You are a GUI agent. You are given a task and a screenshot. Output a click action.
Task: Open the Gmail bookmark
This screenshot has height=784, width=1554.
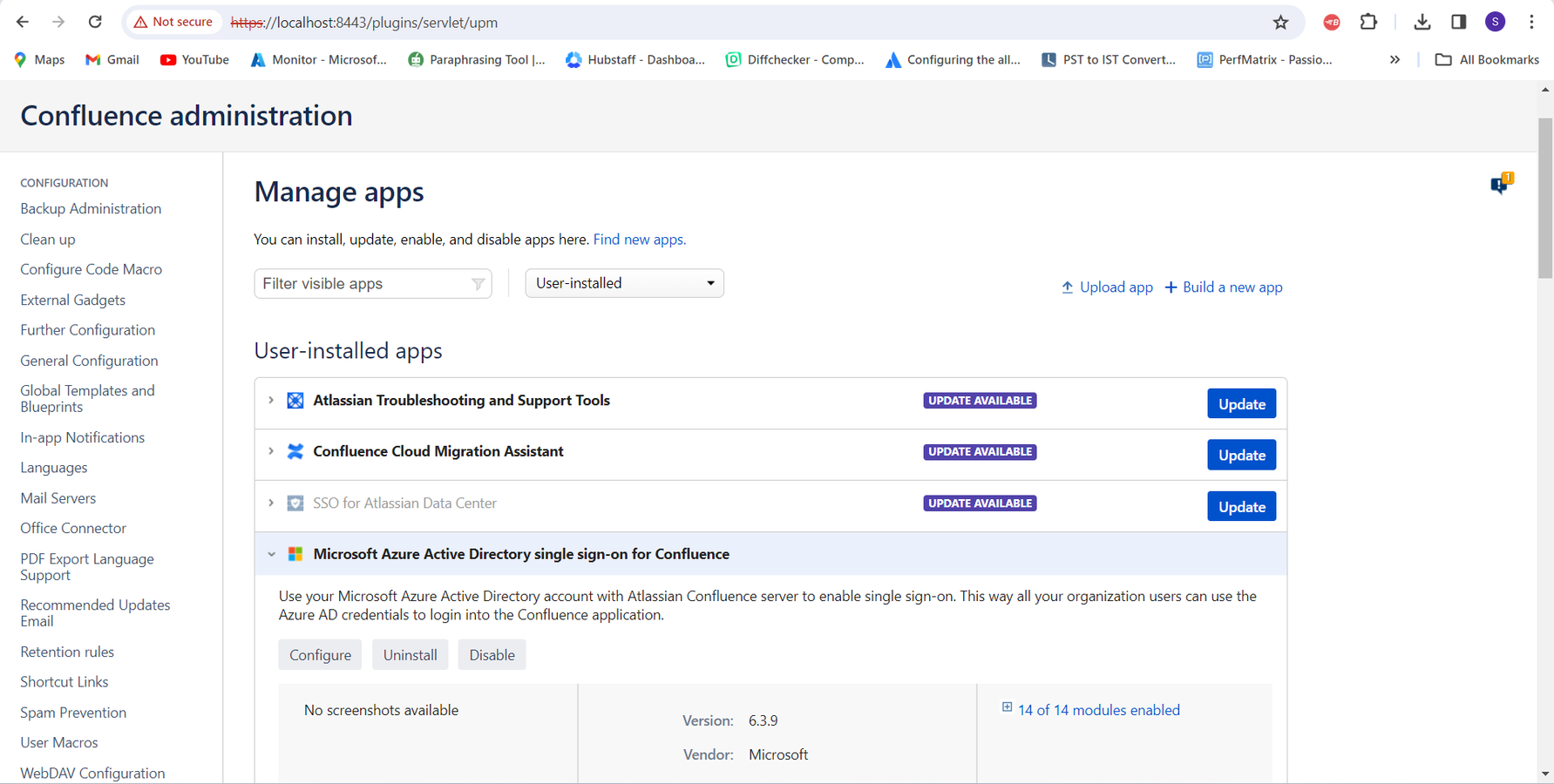(112, 59)
